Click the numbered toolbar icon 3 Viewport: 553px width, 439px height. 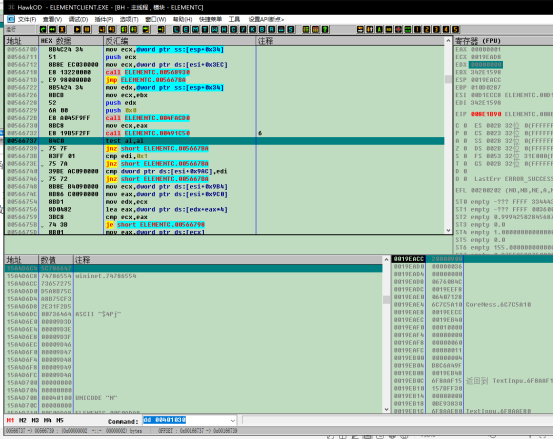pos(436,30)
